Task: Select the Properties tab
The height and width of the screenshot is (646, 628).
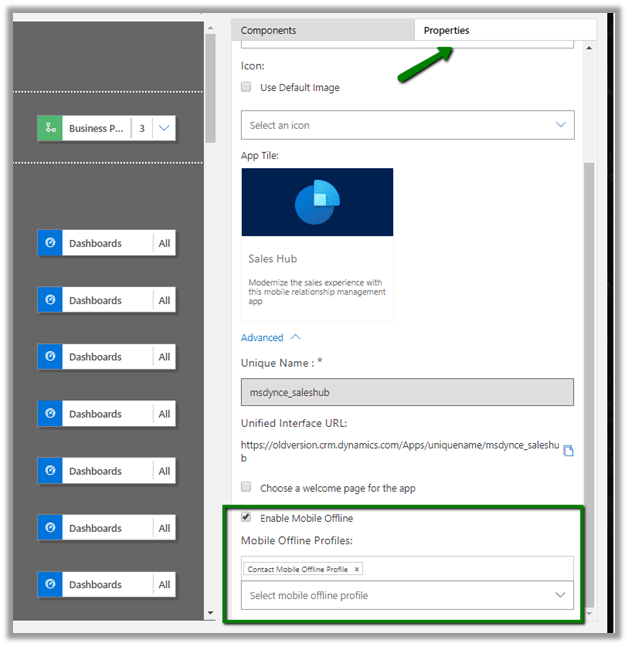Action: click(446, 31)
